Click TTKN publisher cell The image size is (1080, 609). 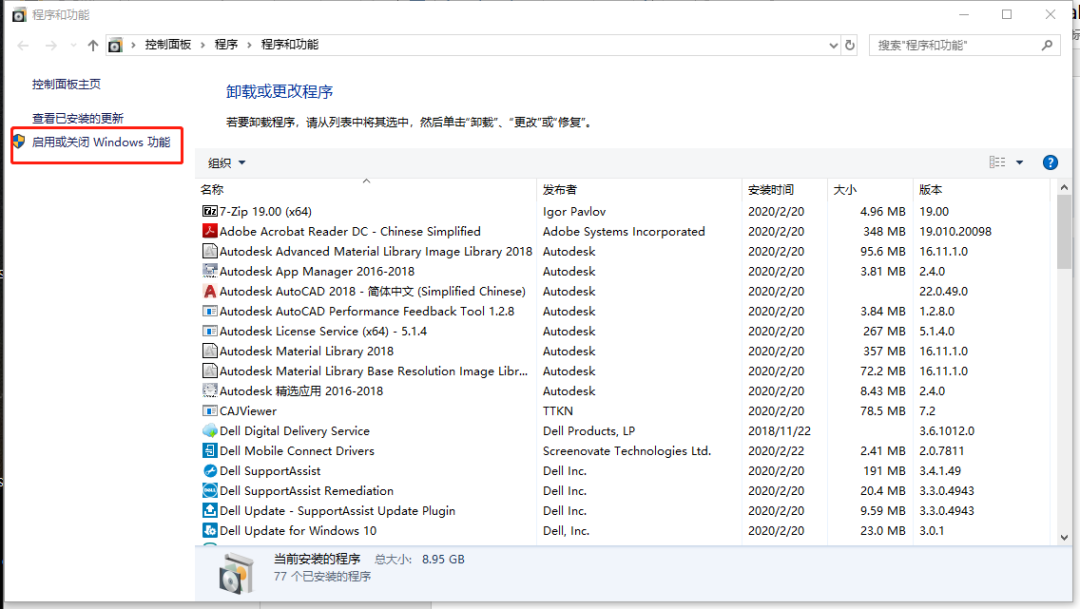coord(558,411)
